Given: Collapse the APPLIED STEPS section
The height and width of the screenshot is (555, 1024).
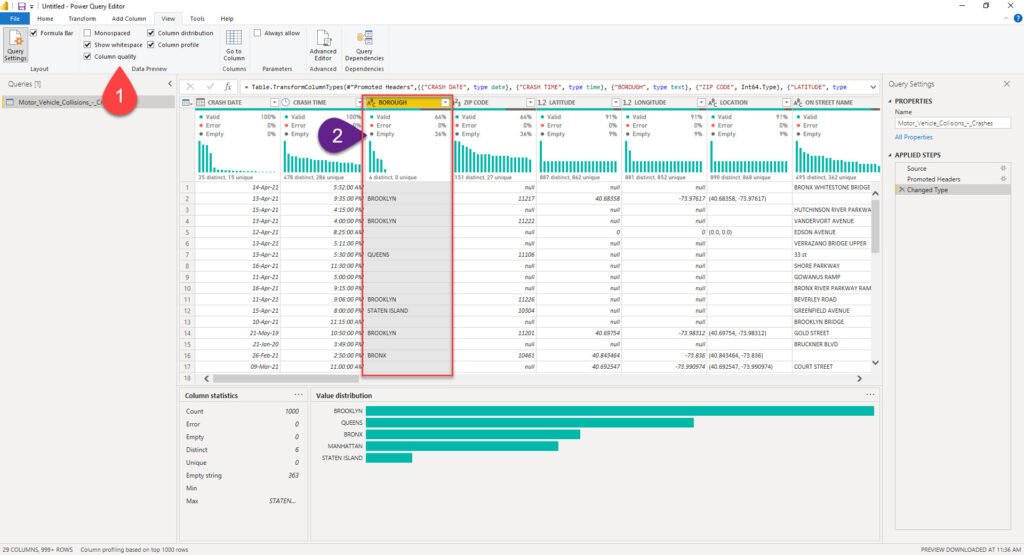Looking at the screenshot, I should click(890, 155).
